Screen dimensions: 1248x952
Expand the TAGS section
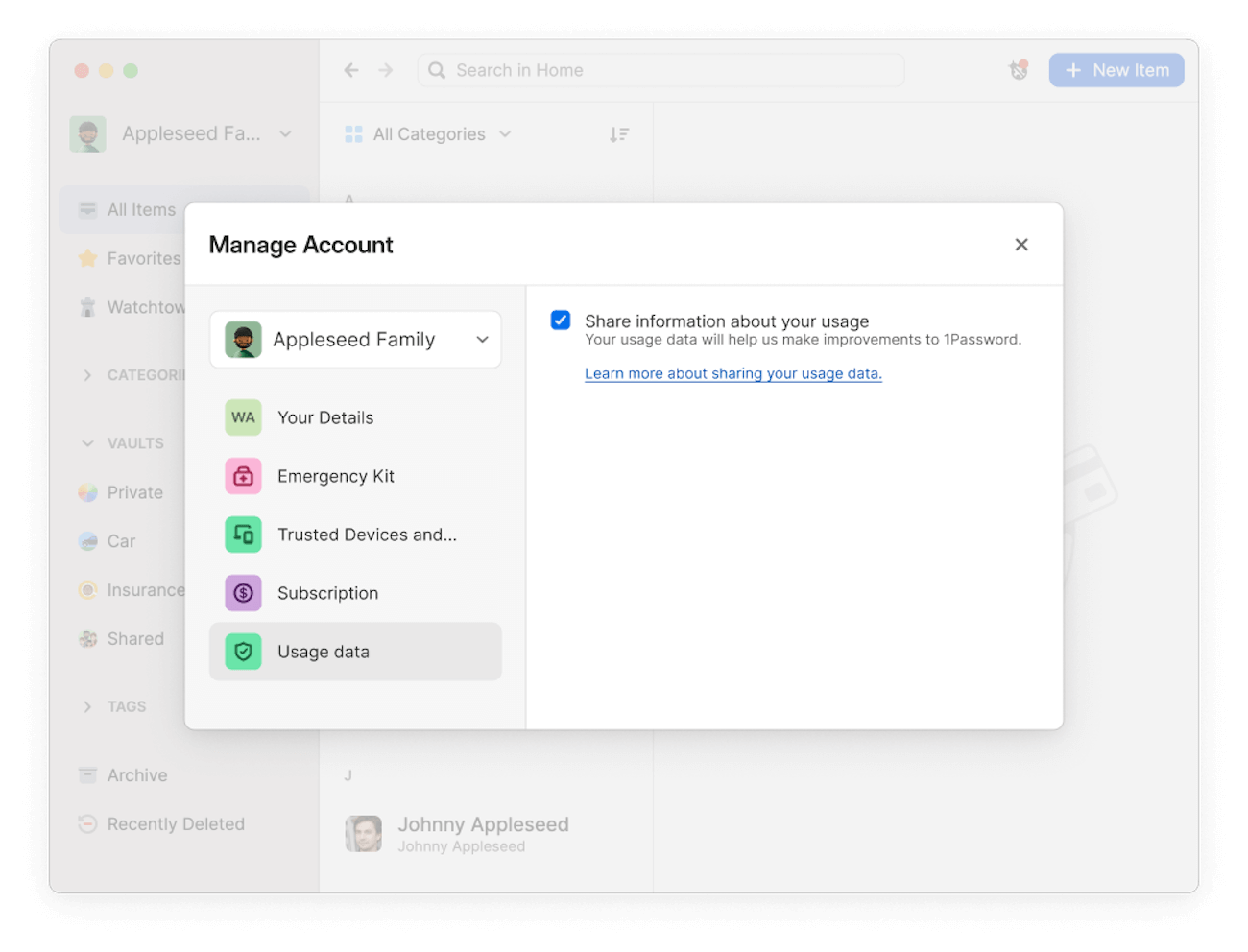point(87,706)
